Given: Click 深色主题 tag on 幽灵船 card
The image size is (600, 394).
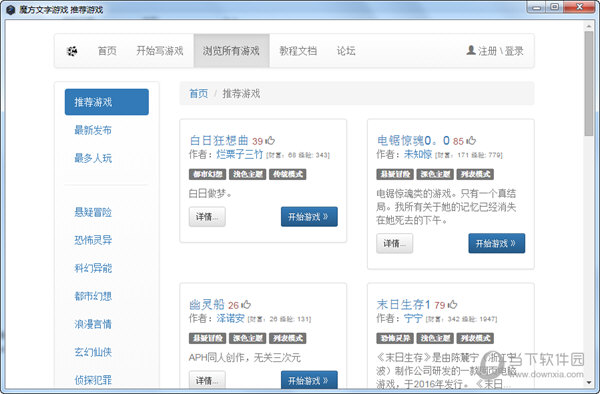Looking at the screenshot, I should [x=248, y=338].
